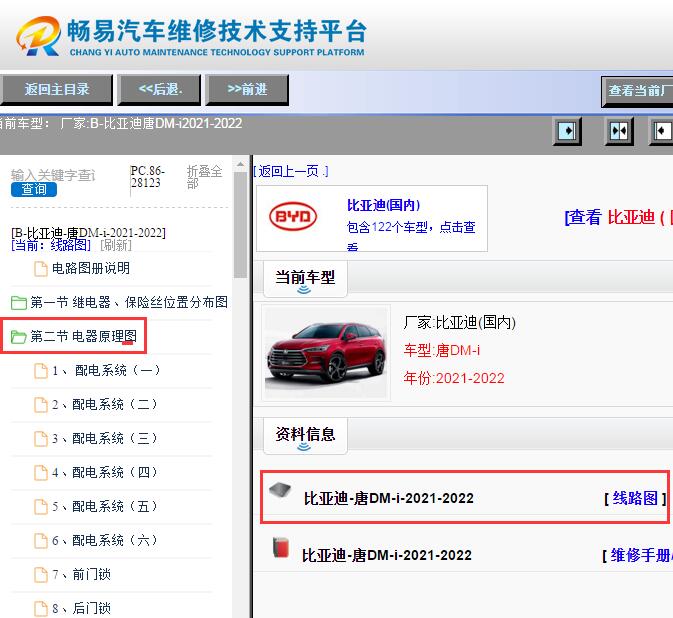
Task: Click the left panel scrollbar thumb
Action: (x=240, y=225)
